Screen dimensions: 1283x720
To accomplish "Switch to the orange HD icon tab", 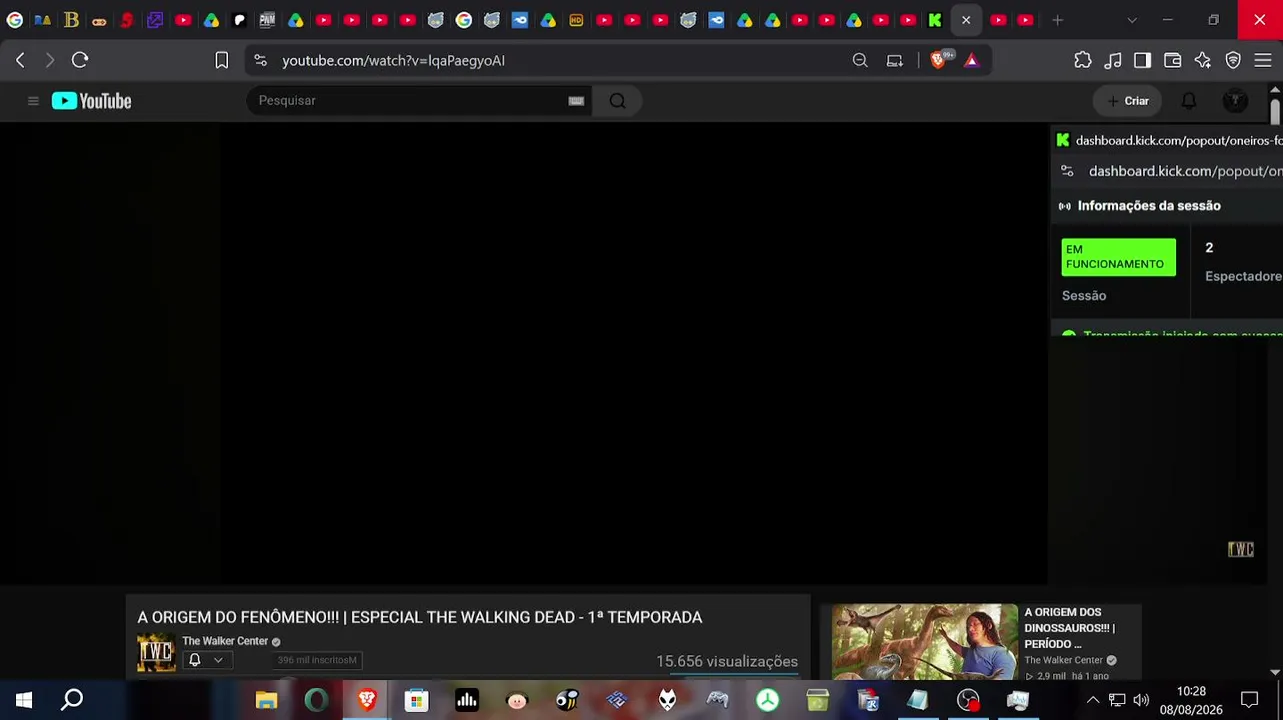I will pos(576,20).
